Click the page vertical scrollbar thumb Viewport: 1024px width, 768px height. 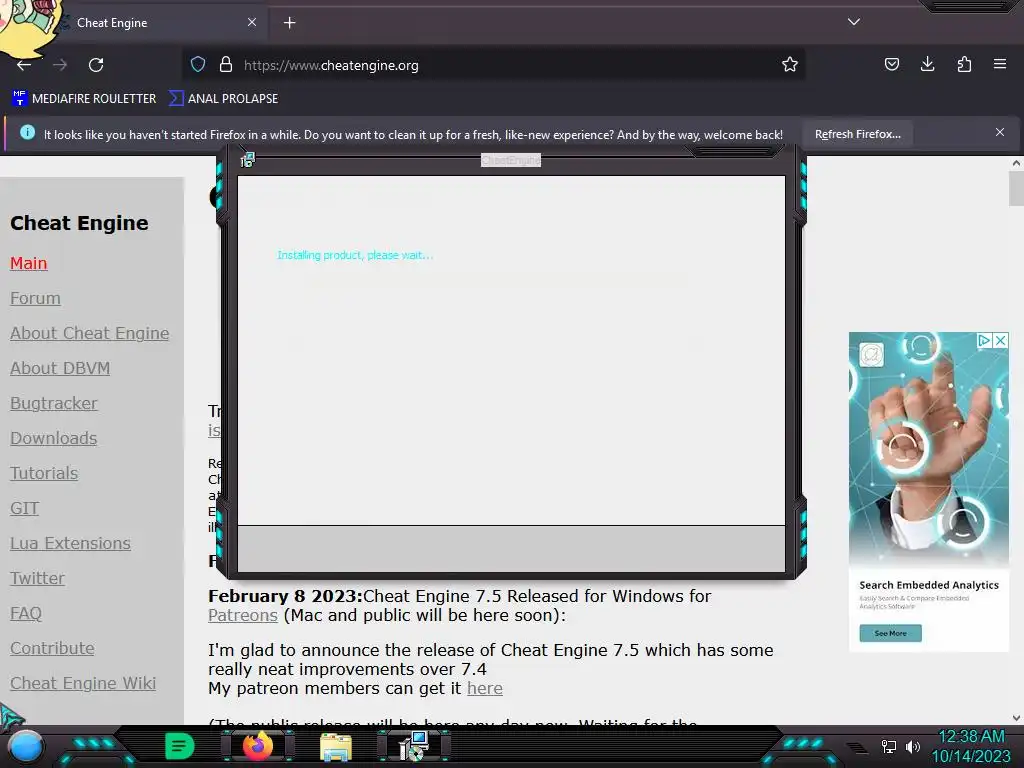[x=1016, y=189]
